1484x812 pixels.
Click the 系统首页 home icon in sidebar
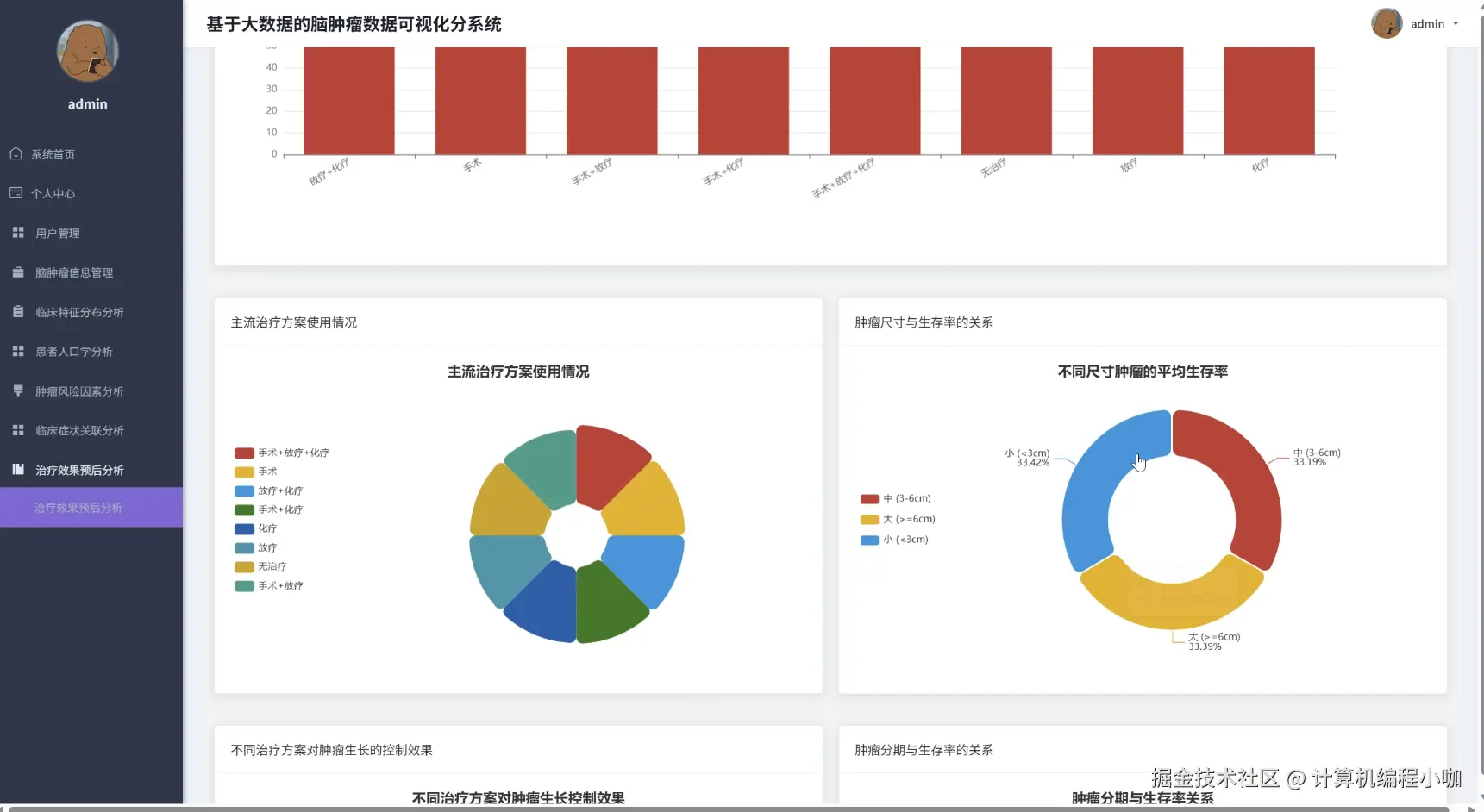pyautogui.click(x=16, y=153)
